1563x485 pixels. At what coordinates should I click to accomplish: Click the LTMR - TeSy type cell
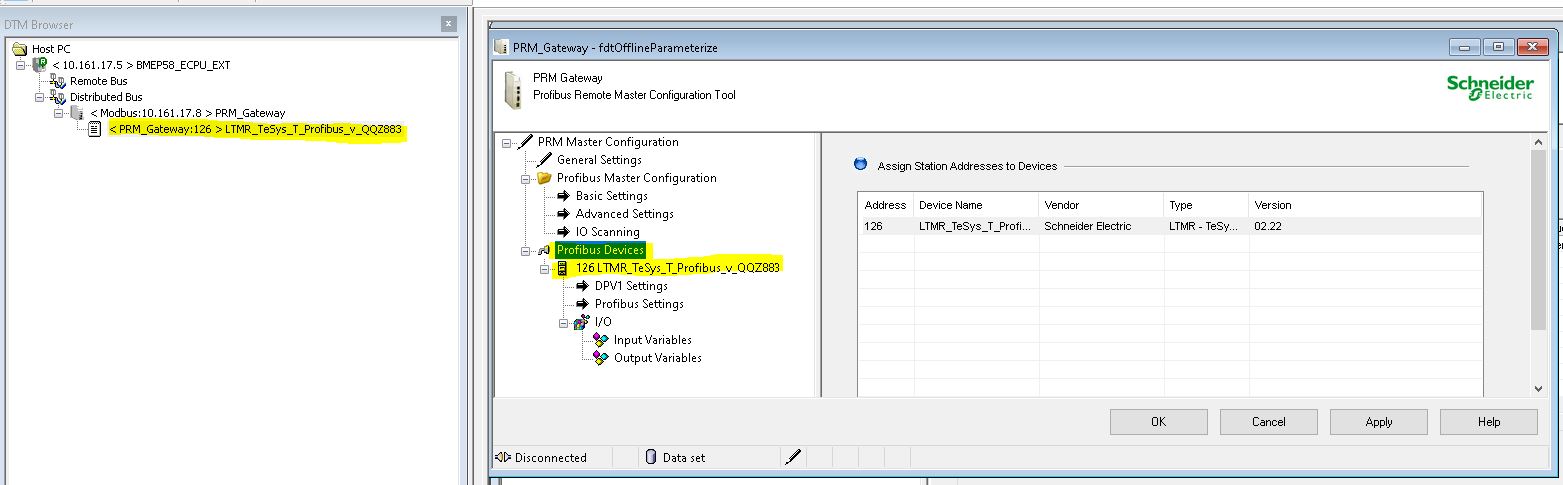[x=1207, y=226]
